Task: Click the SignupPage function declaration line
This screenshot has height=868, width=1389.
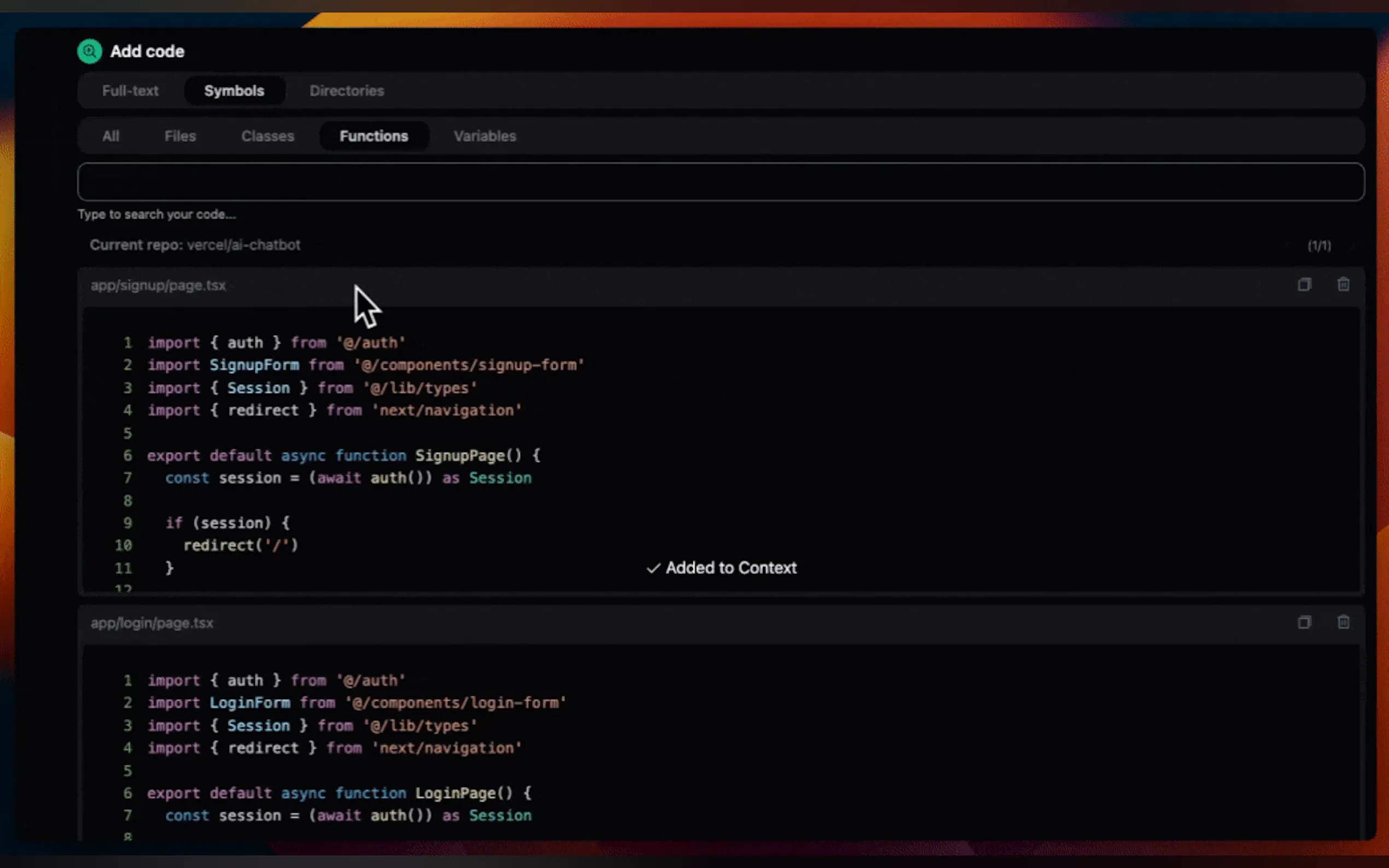Action: [x=343, y=456]
